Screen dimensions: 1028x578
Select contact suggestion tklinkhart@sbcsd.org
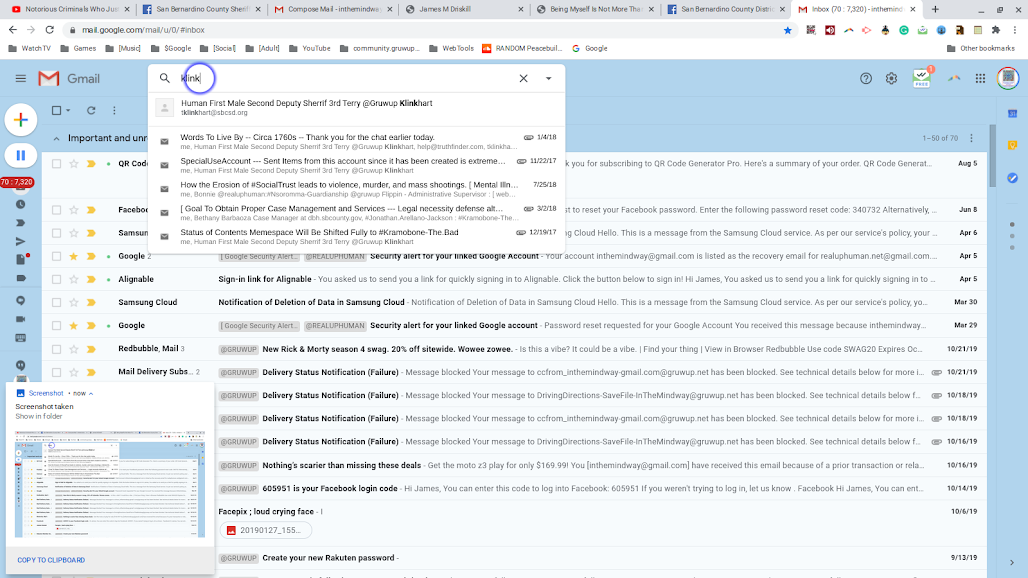coord(356,107)
